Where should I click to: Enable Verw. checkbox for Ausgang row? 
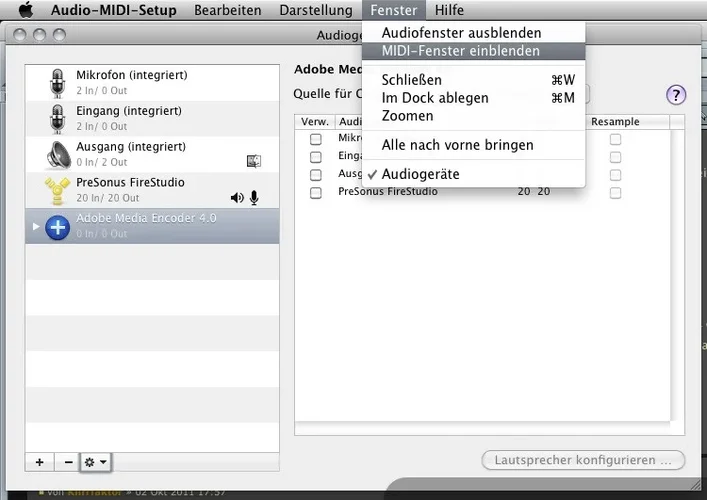tap(316, 175)
